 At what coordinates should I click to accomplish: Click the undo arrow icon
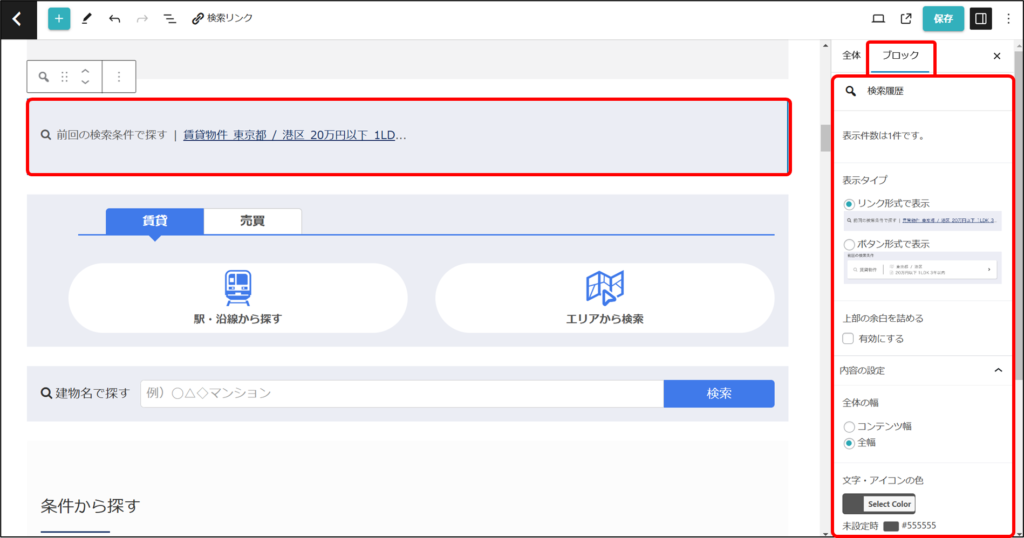click(114, 18)
